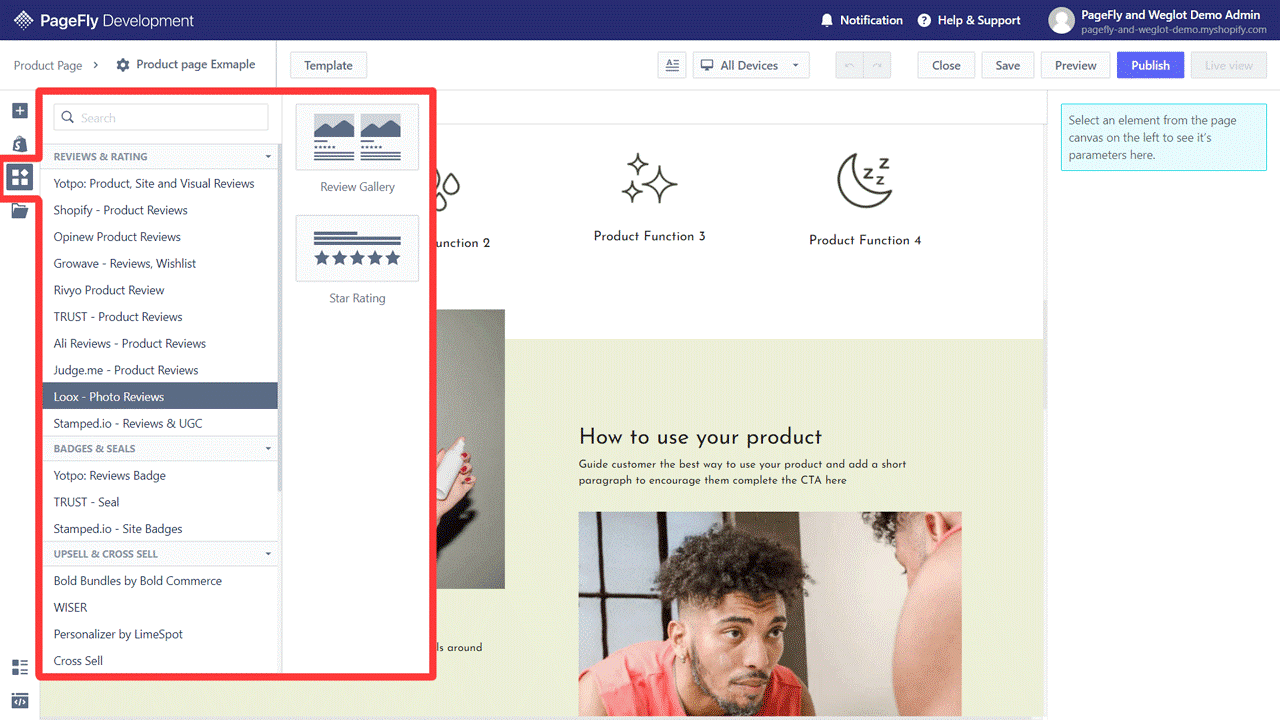1280x720 pixels.
Task: Click the Notification label in the header
Action: click(x=871, y=20)
